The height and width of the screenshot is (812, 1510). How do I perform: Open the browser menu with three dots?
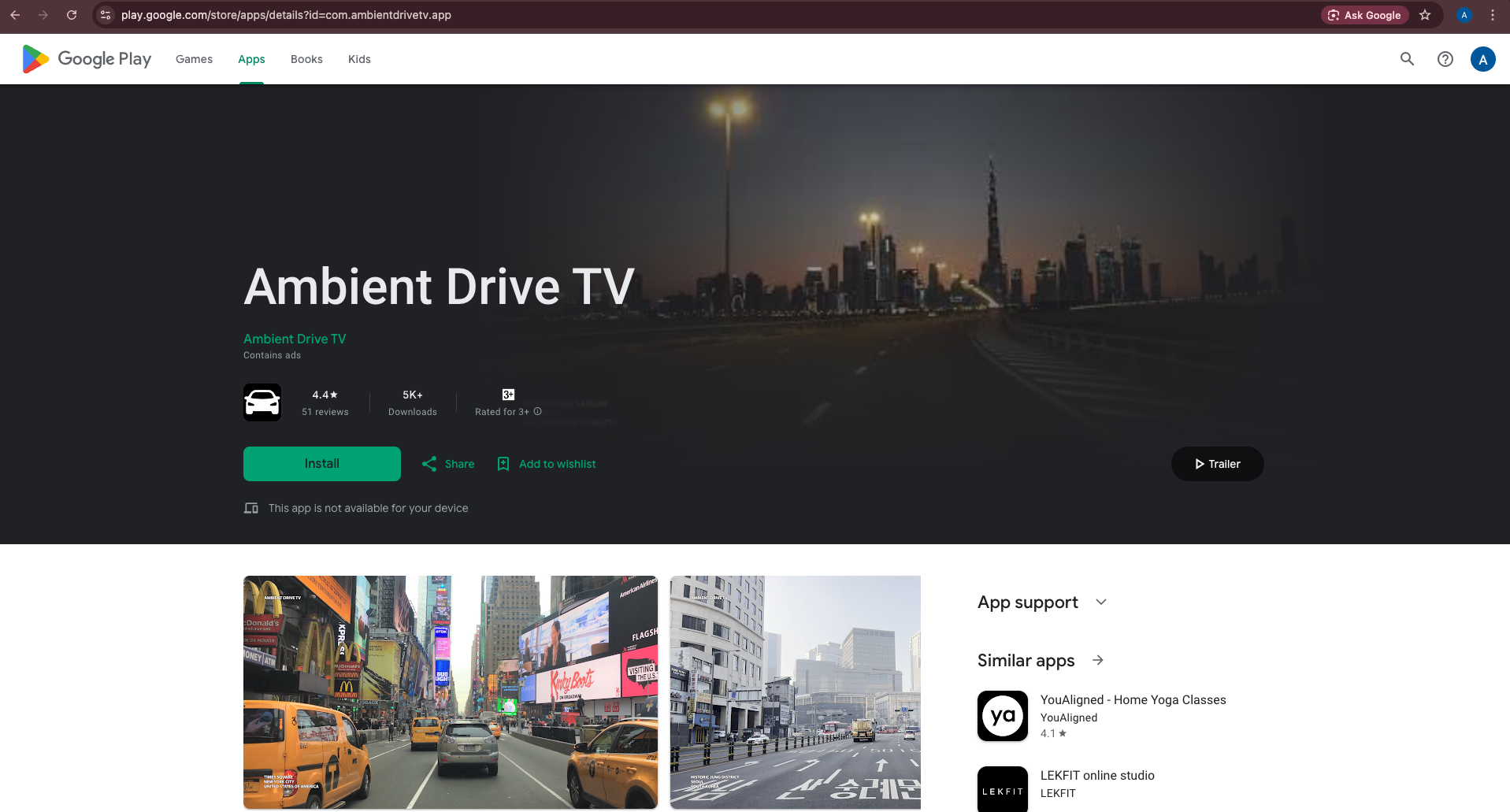(x=1491, y=15)
